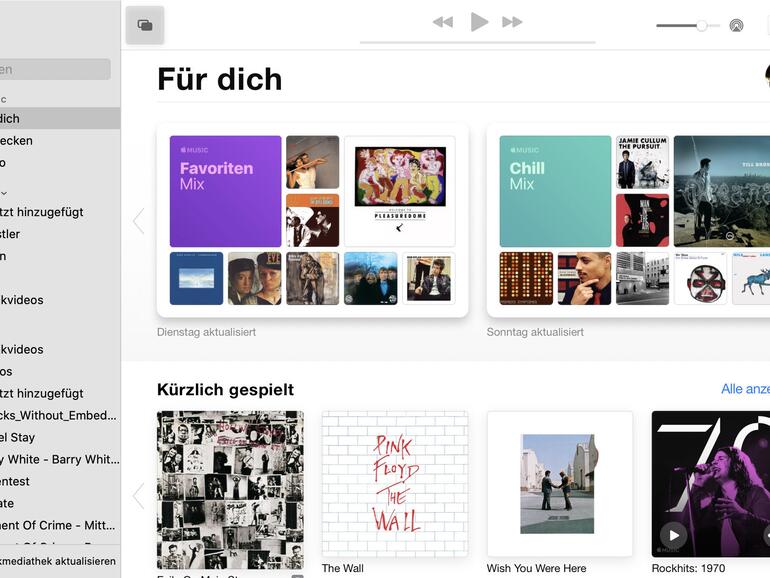Viewport: 770px width, 578px height.
Task: Collapse the sidebar section chevron
Action: [x=4, y=193]
